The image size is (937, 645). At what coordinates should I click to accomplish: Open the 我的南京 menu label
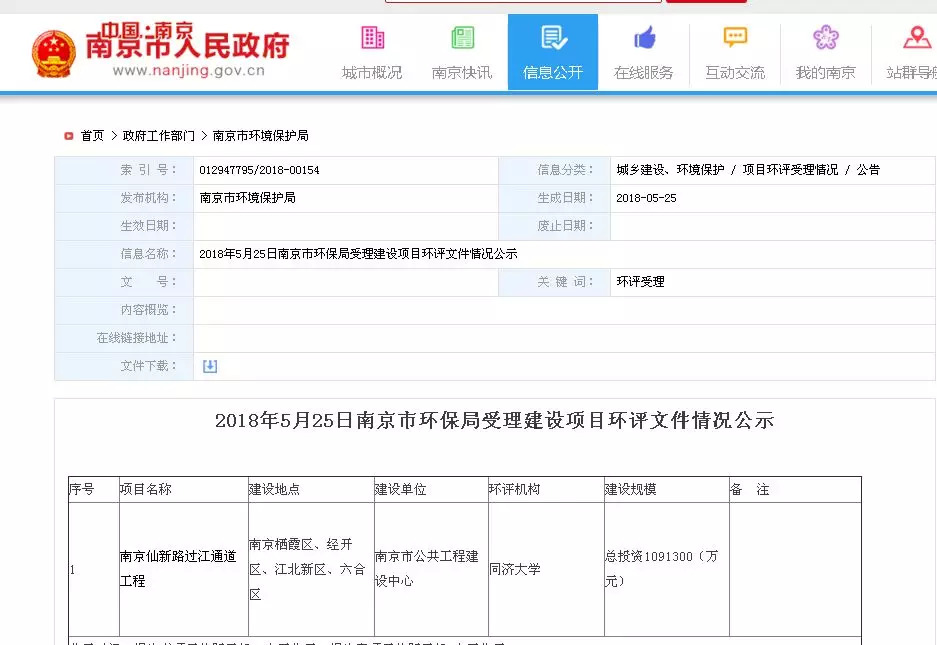pyautogui.click(x=826, y=73)
